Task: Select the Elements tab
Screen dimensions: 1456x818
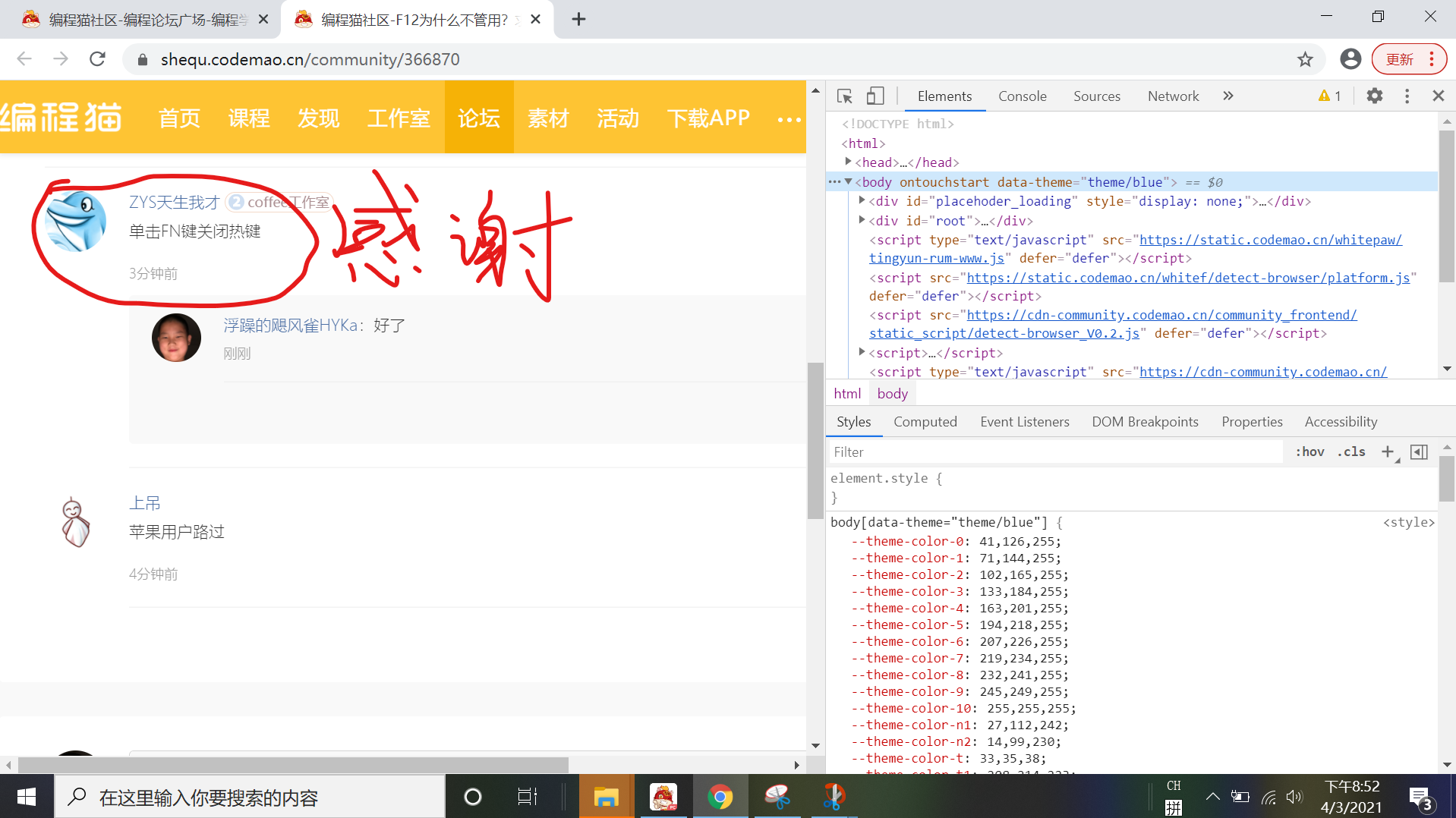Action: pos(944,96)
